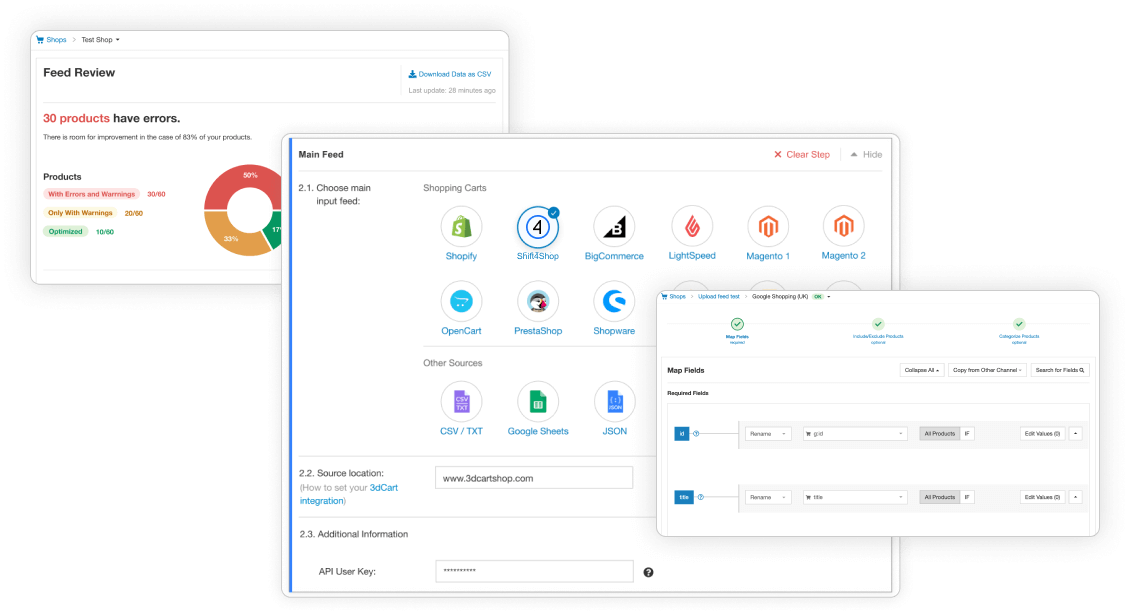Click the 30 products have errors heading
The height and width of the screenshot is (614, 1130).
click(112, 118)
